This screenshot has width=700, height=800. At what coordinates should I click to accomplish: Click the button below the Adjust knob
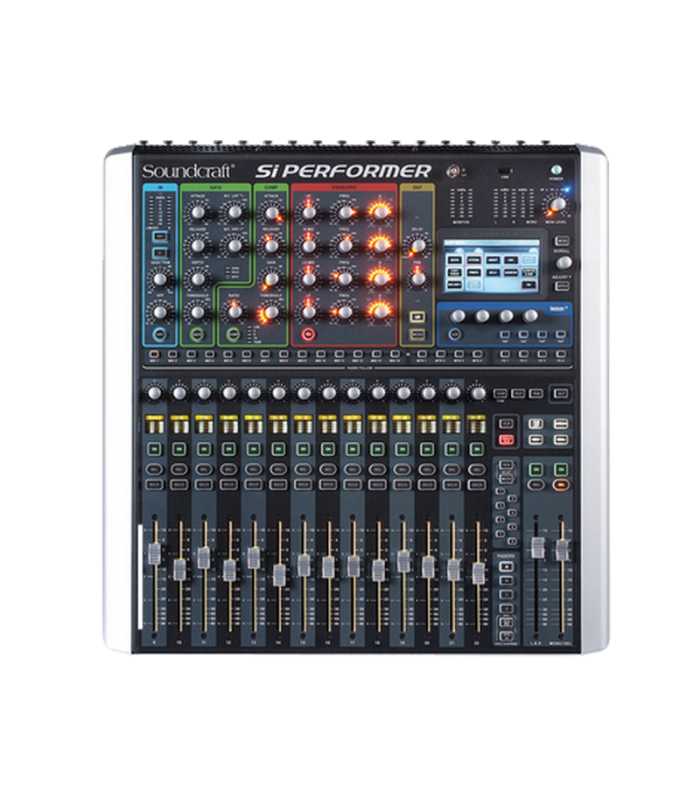[562, 285]
